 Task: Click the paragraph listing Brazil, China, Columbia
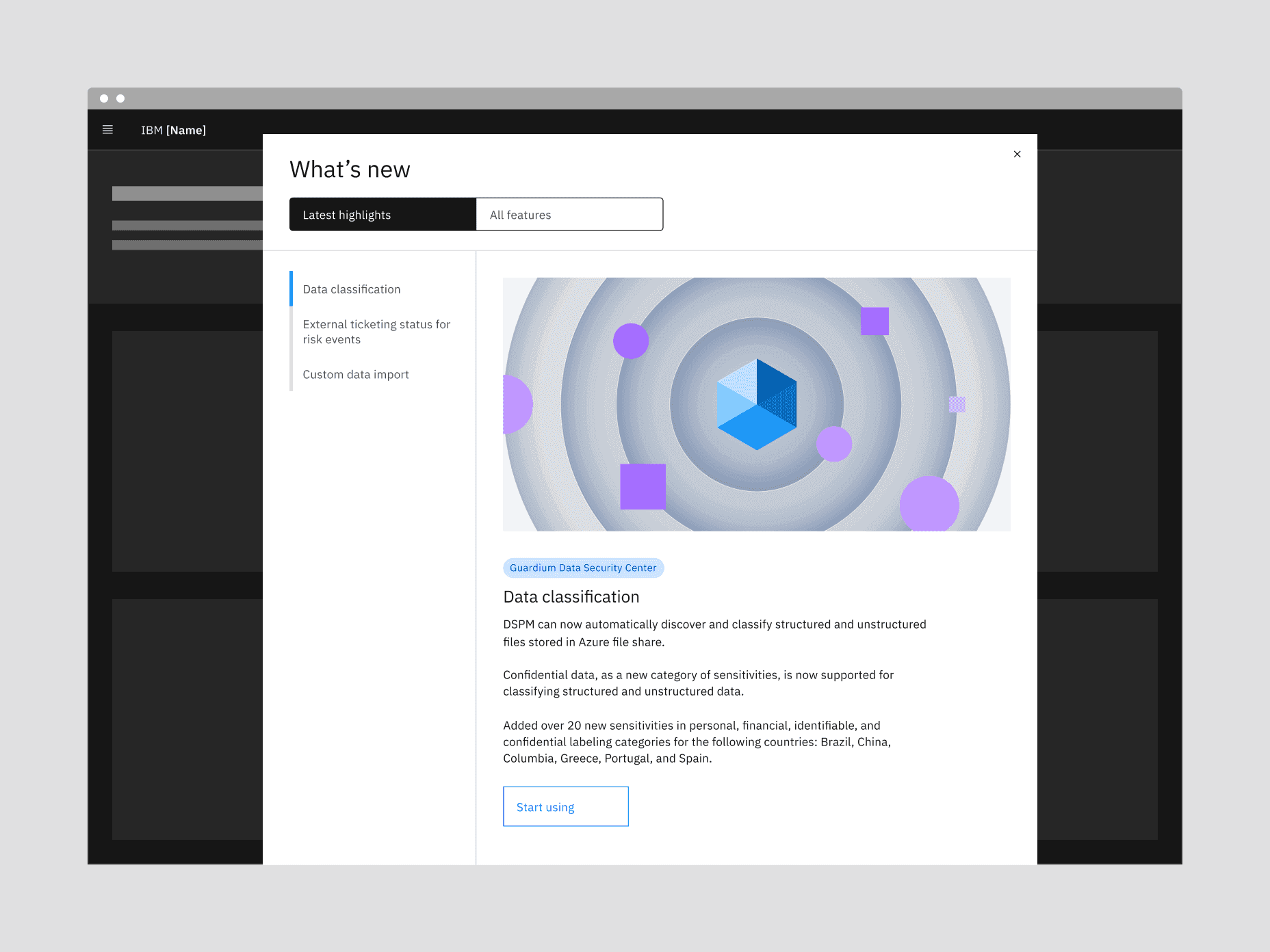[697, 742]
